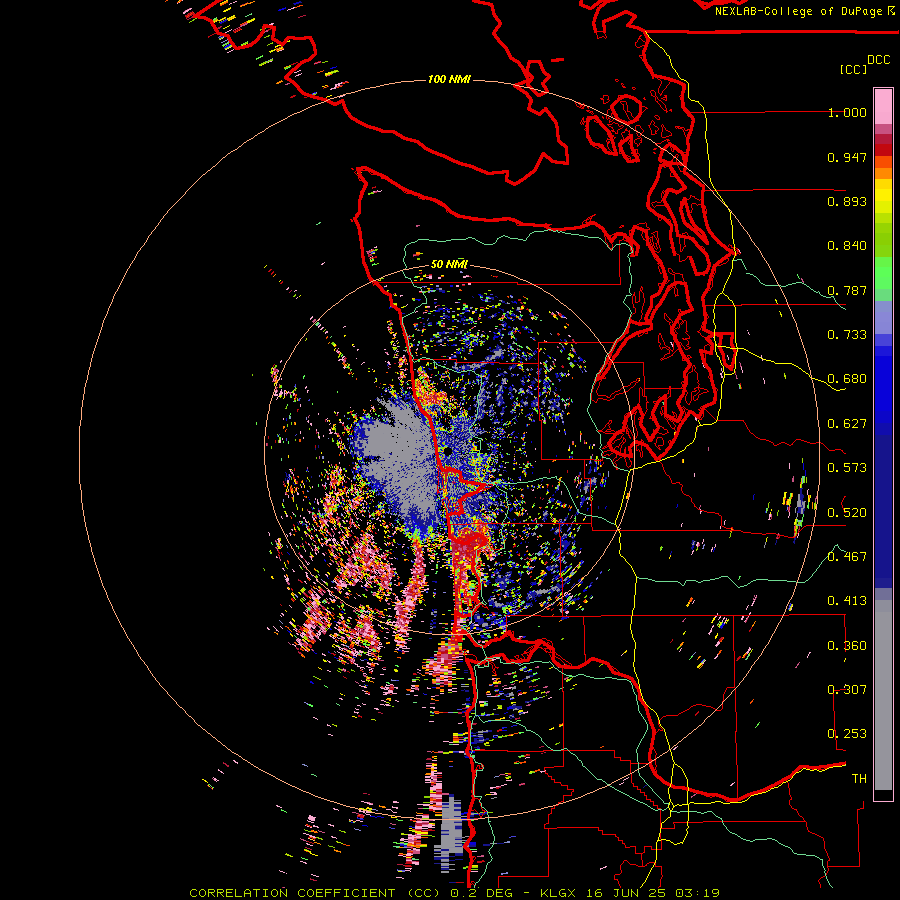Click the 0.413 color scale value

click(x=847, y=601)
